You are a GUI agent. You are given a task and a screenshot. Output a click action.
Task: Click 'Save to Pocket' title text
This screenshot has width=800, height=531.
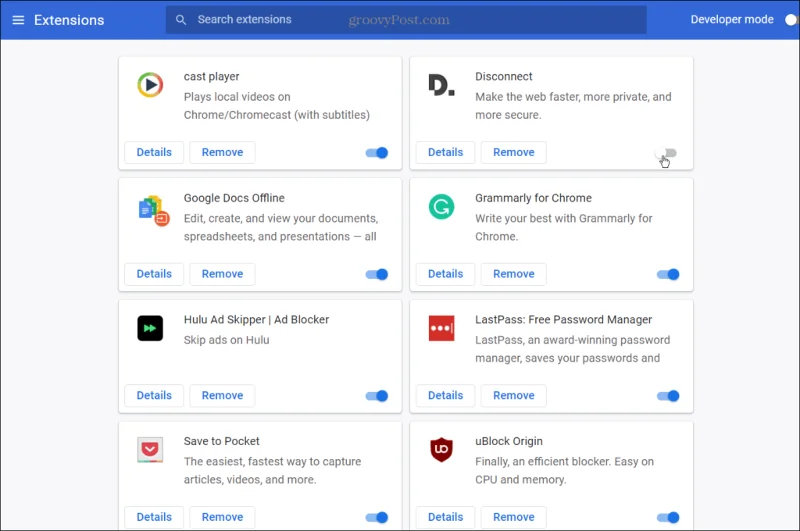coord(221,441)
